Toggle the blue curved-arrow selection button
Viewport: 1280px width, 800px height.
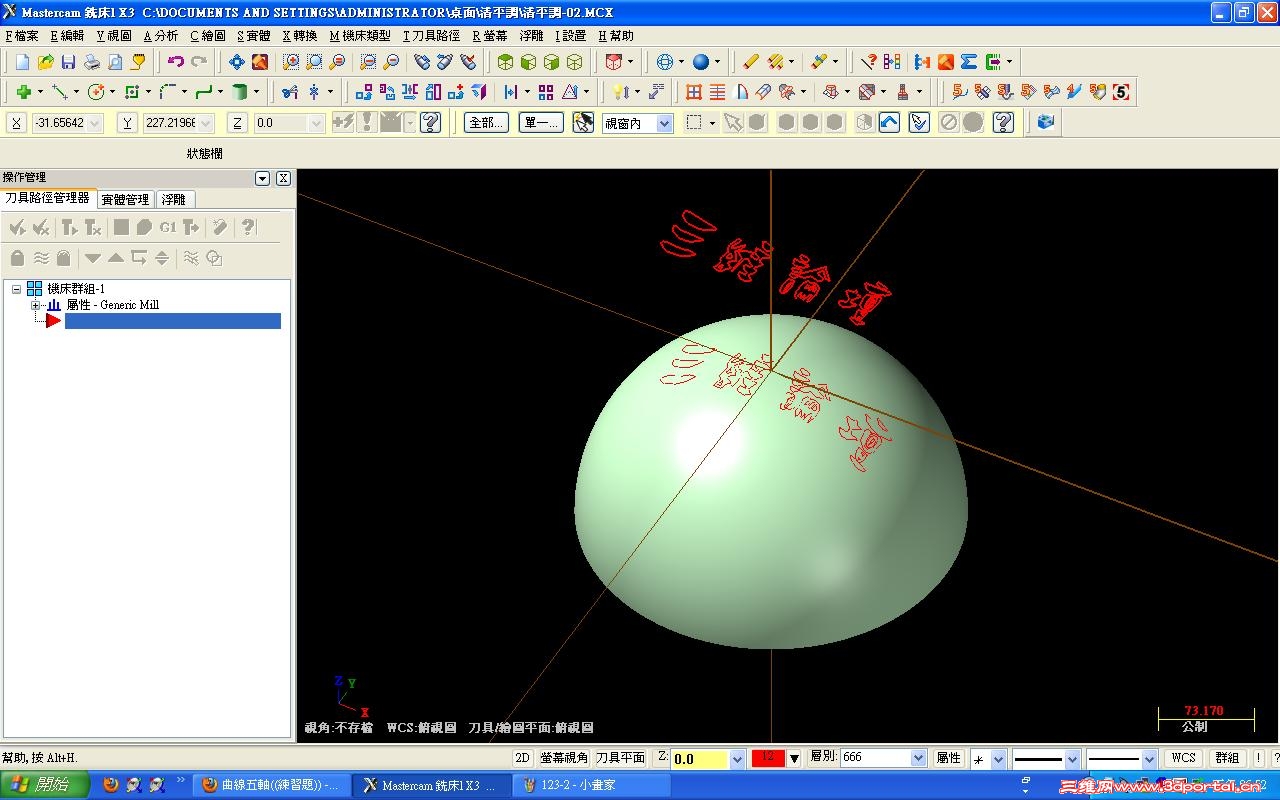[x=890, y=122]
